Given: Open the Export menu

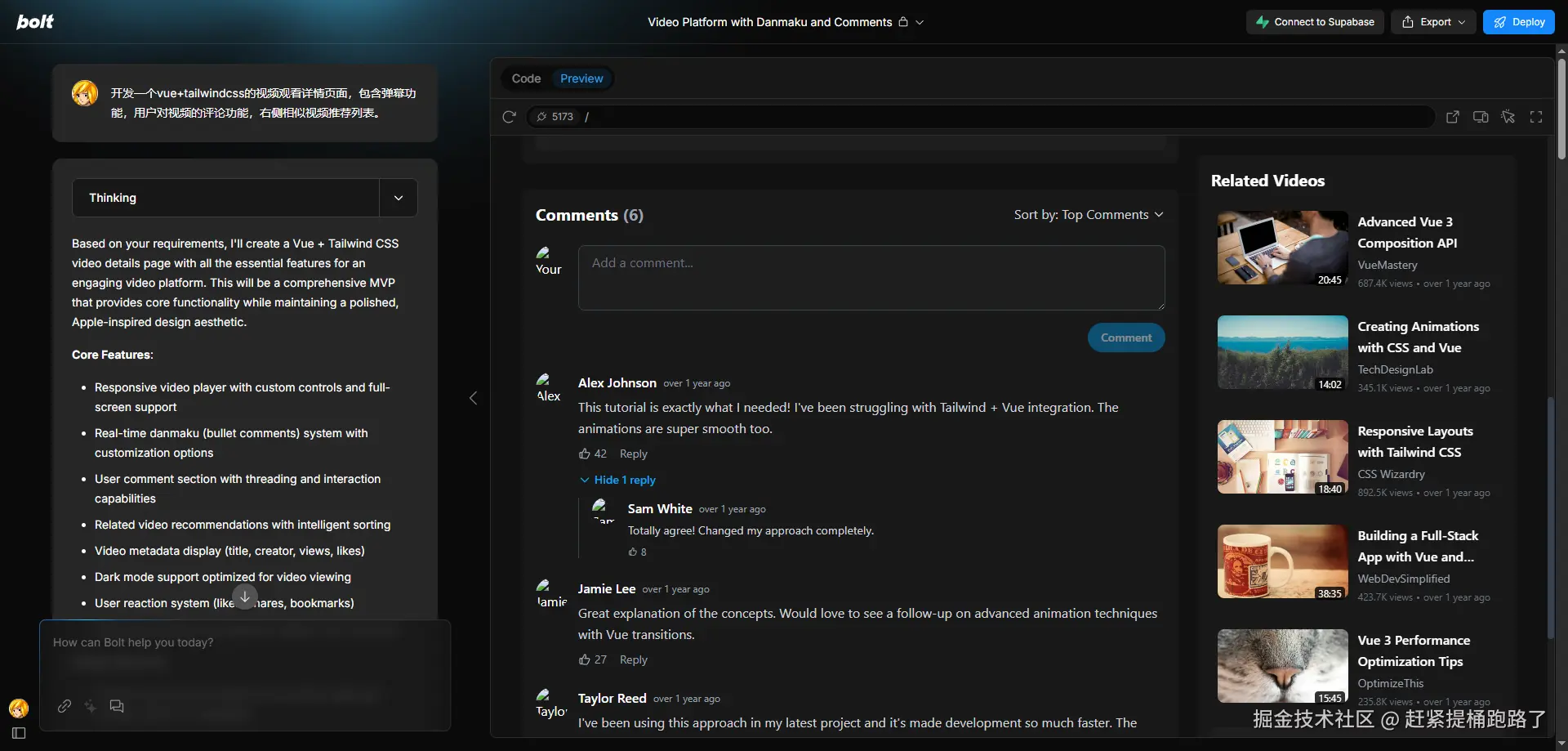Looking at the screenshot, I should click(1433, 22).
